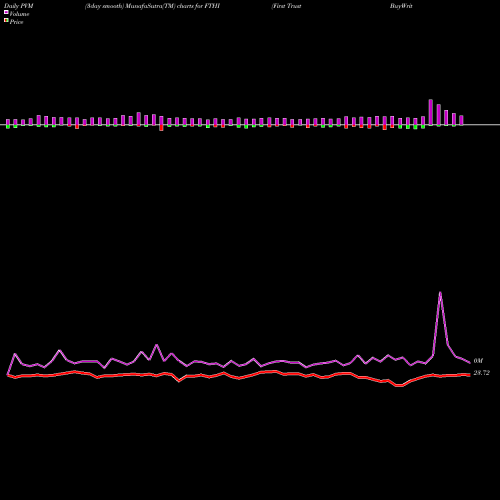Select the 'Volume' legend label
This screenshot has width=500, height=500.
[19, 14]
